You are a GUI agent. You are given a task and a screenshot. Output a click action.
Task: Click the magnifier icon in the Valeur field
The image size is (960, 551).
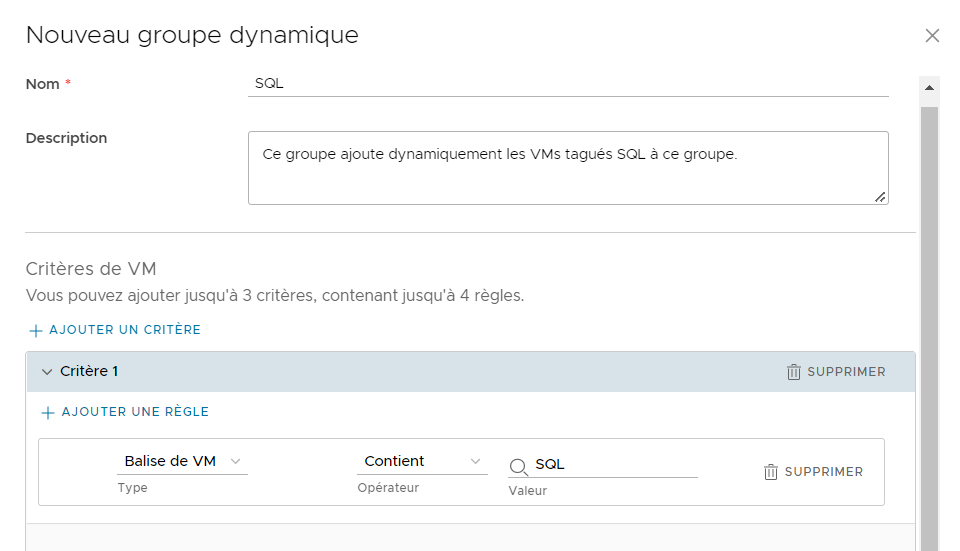[519, 466]
